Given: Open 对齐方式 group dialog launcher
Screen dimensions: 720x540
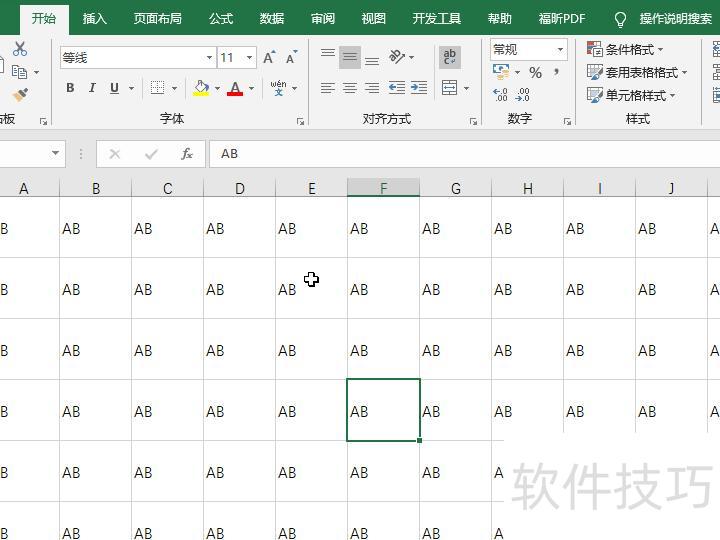Looking at the screenshot, I should (473, 122).
